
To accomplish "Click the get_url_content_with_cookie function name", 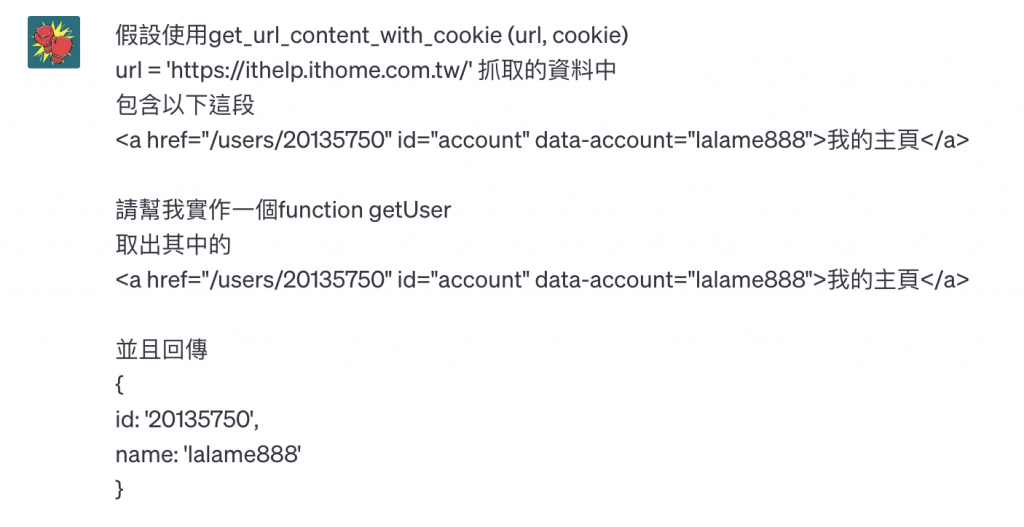I will tap(355, 37).
